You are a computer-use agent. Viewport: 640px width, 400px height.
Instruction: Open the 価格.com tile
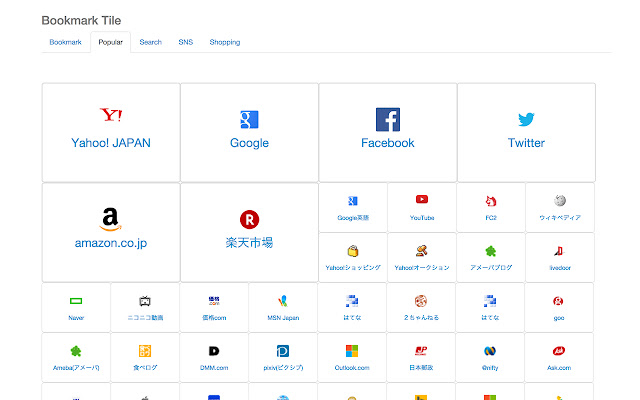click(x=214, y=307)
